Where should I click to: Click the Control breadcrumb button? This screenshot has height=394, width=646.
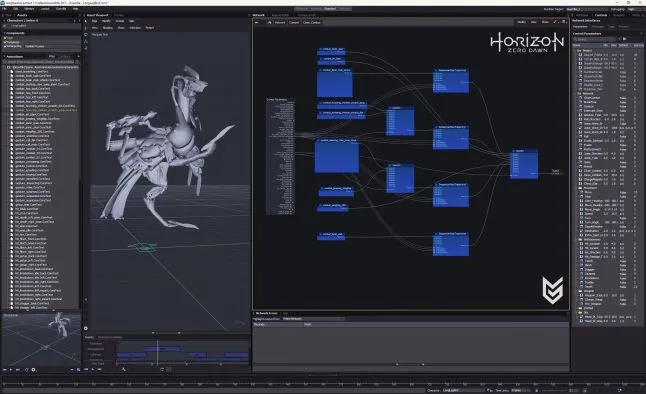[294, 22]
